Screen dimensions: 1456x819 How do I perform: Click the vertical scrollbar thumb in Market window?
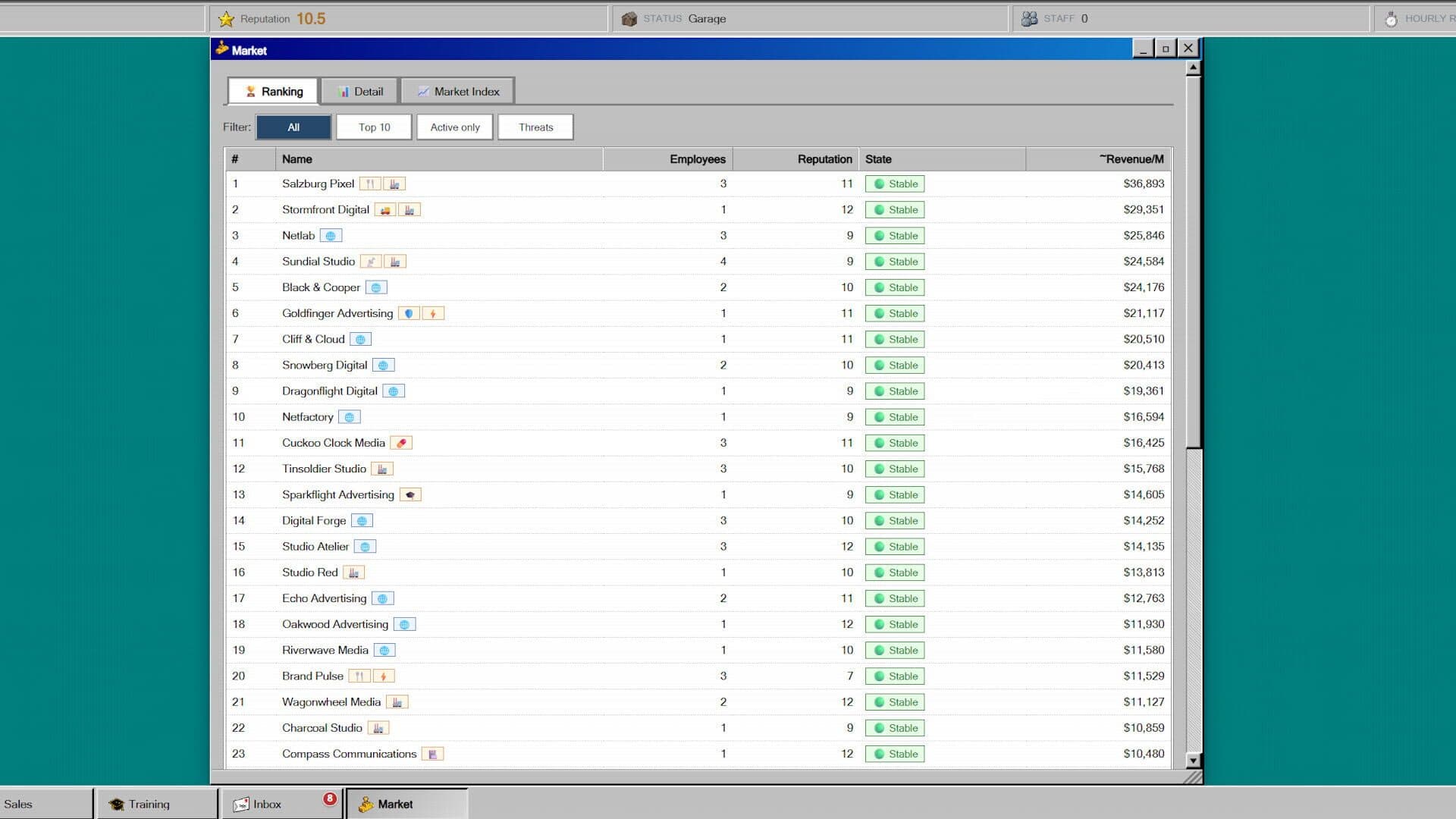1194,262
